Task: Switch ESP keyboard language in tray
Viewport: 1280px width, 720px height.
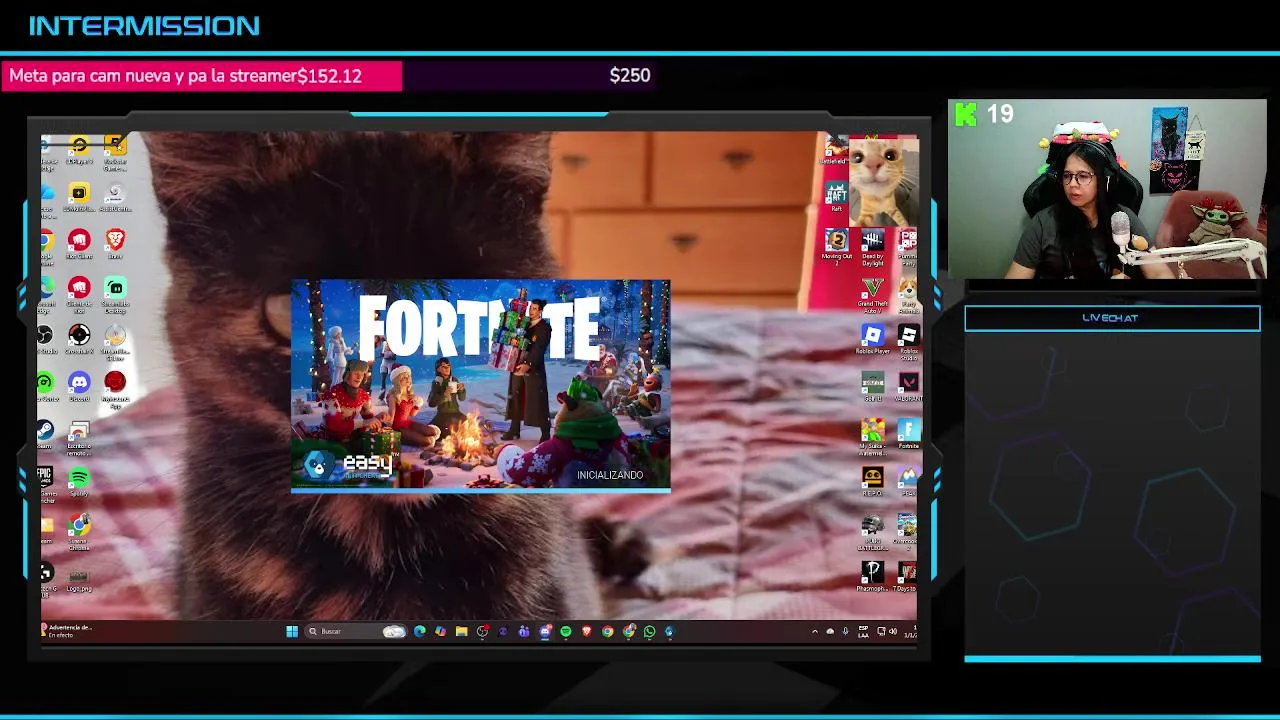Action: coord(863,631)
